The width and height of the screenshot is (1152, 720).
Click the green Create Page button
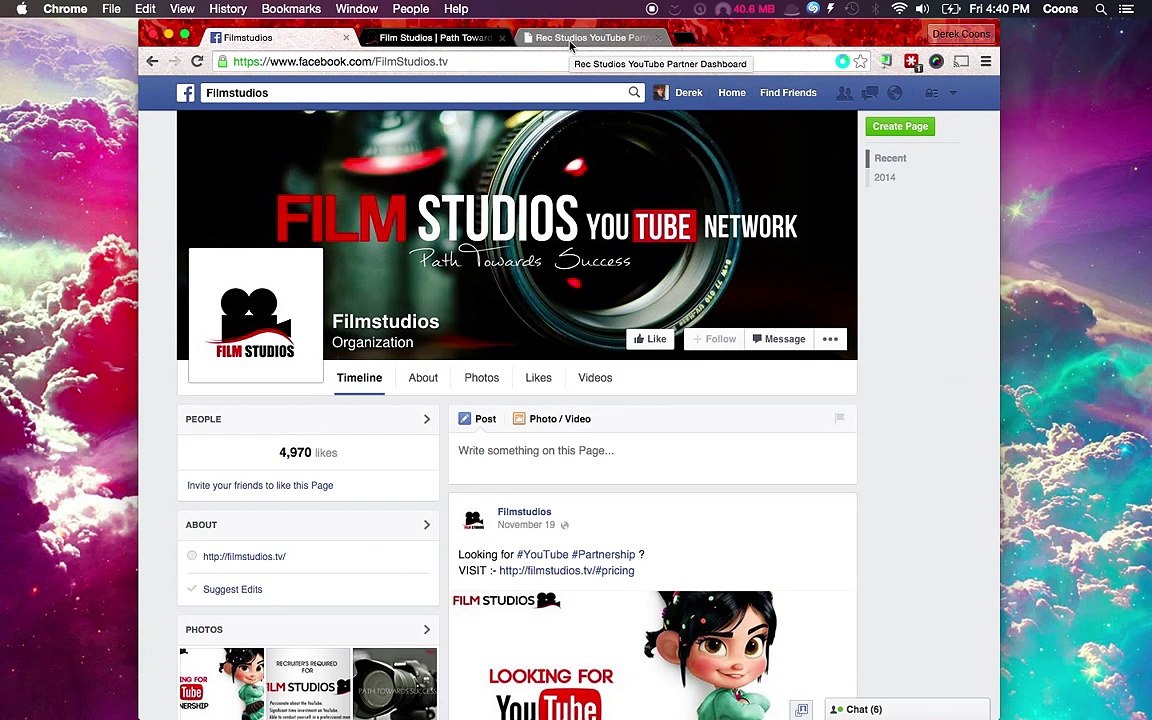point(900,126)
